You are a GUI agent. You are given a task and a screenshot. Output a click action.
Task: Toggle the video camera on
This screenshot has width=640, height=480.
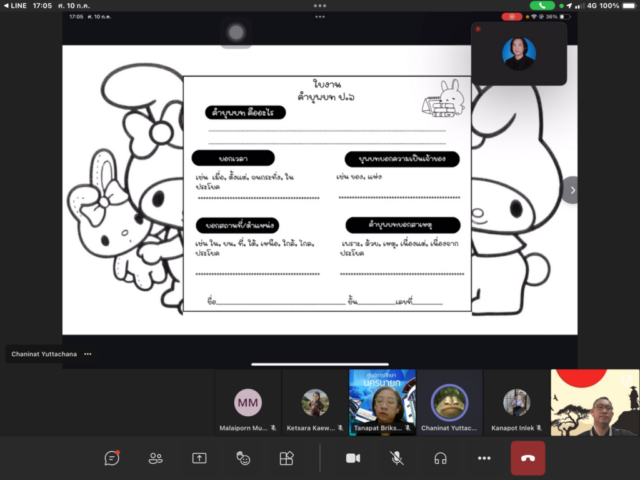(353, 458)
